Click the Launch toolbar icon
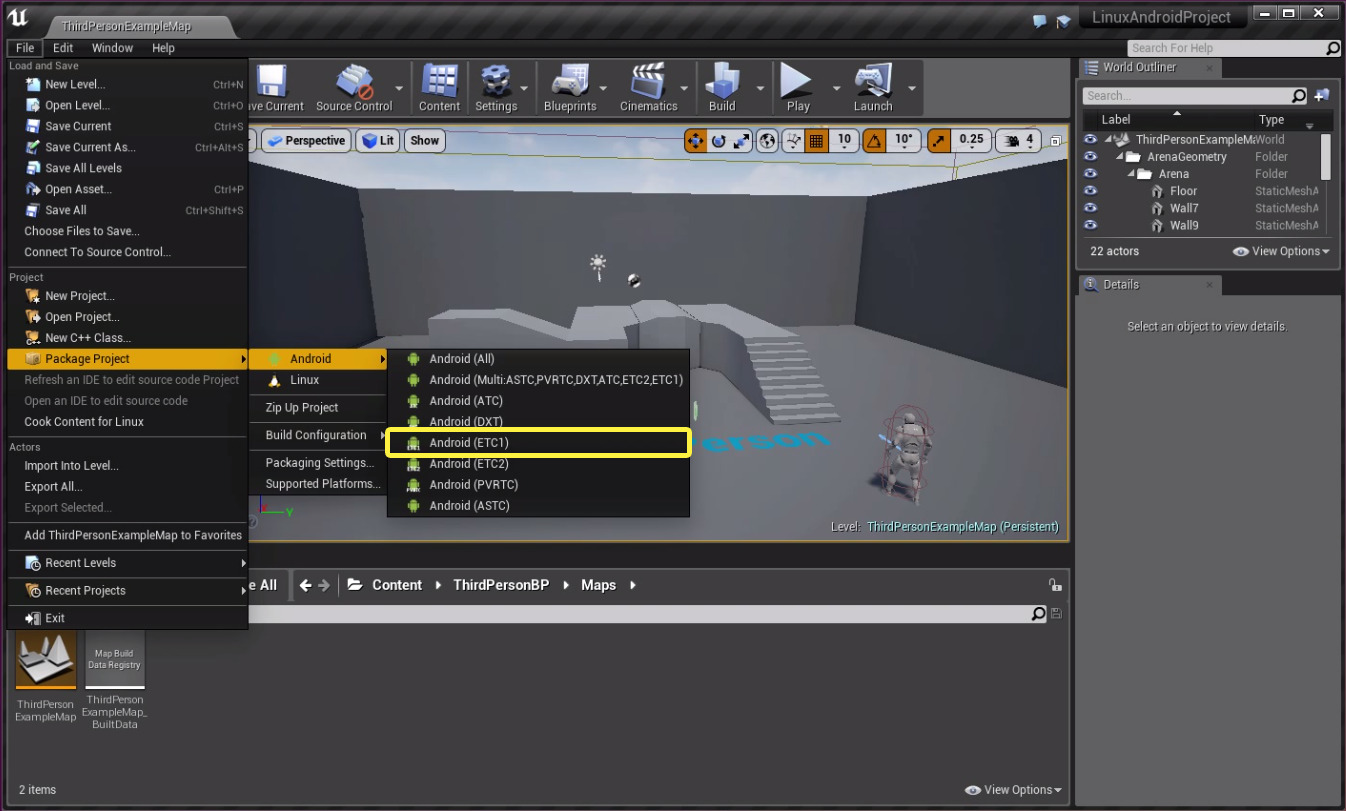The image size is (1346, 811). coord(872,86)
